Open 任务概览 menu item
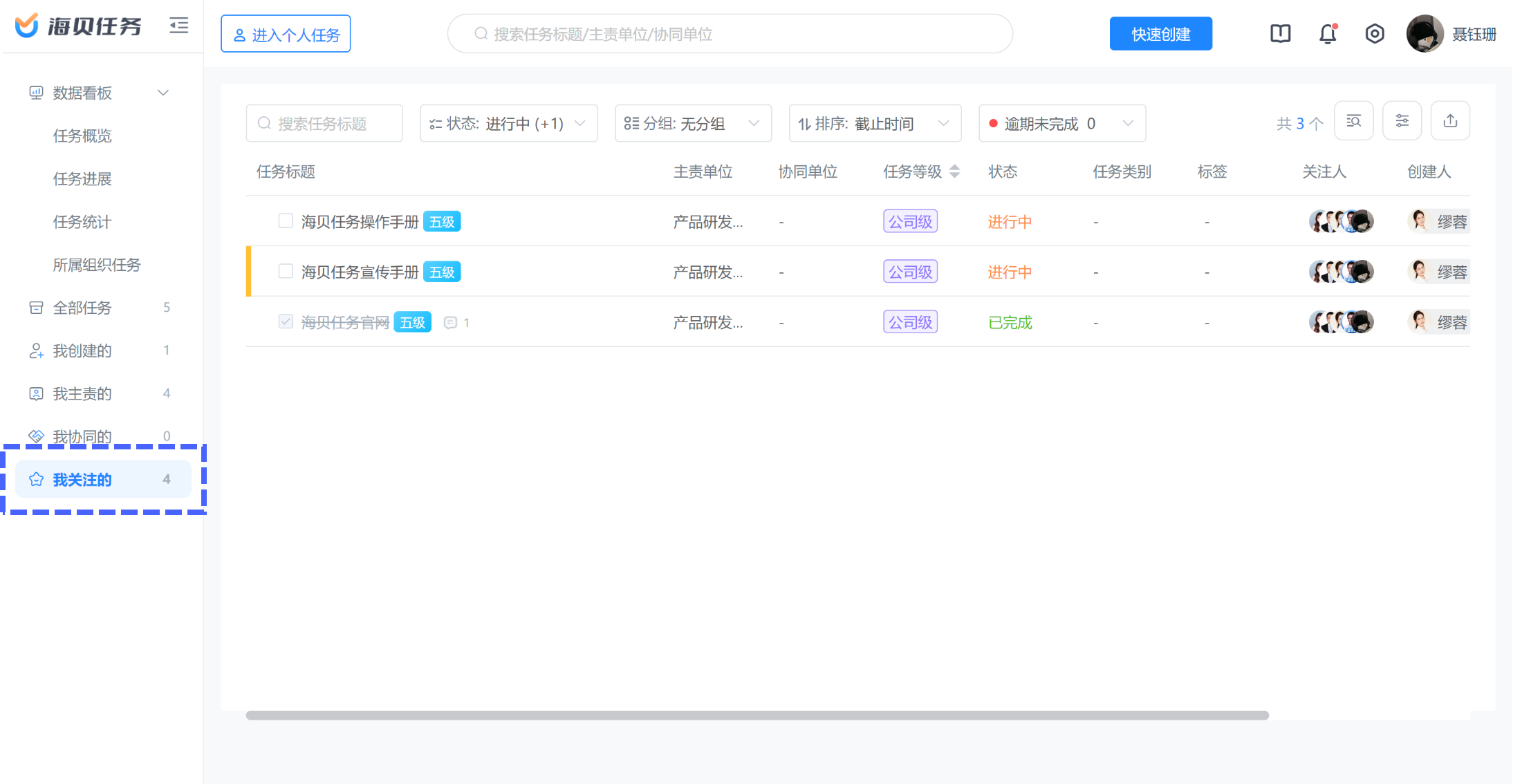Viewport: 1513px width, 784px height. tap(82, 136)
